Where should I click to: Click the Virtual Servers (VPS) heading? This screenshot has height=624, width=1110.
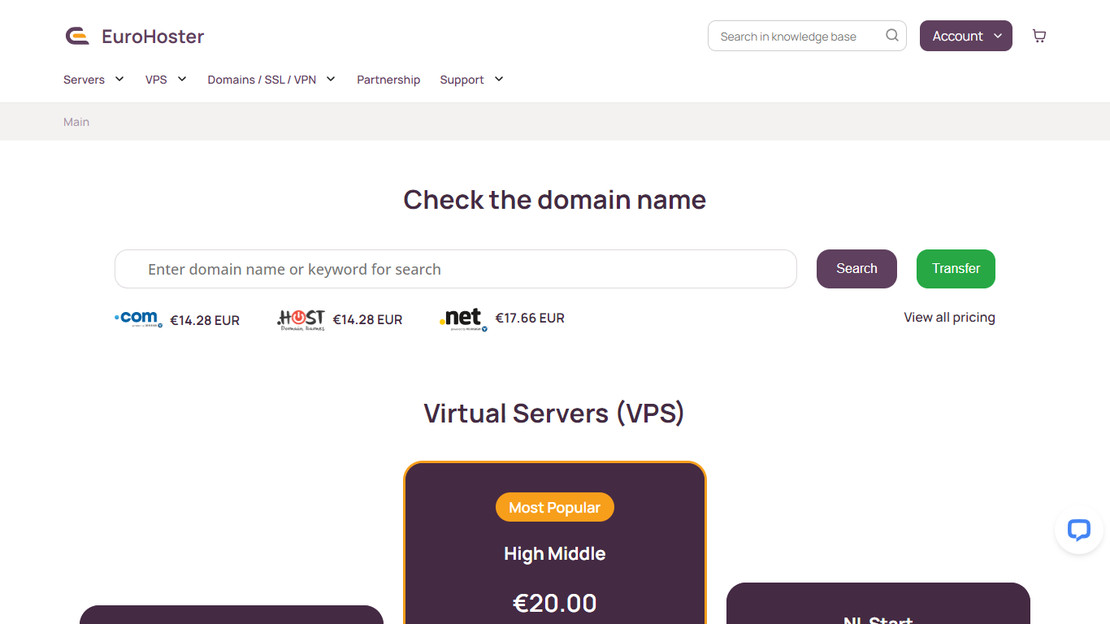554,413
